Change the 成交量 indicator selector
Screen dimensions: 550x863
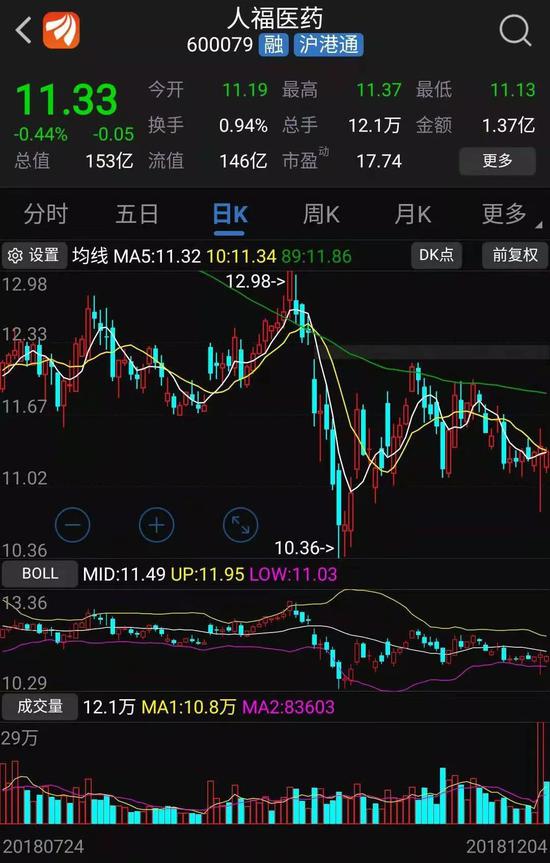40,707
